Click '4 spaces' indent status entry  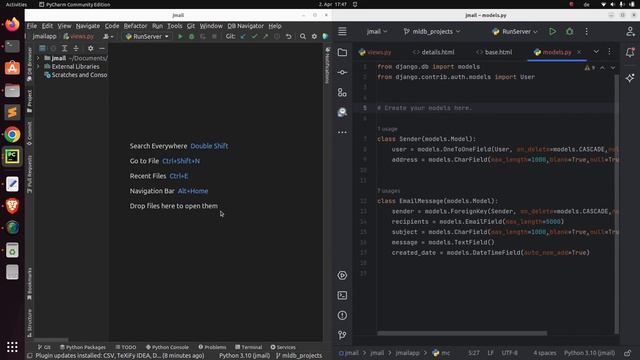(x=544, y=353)
